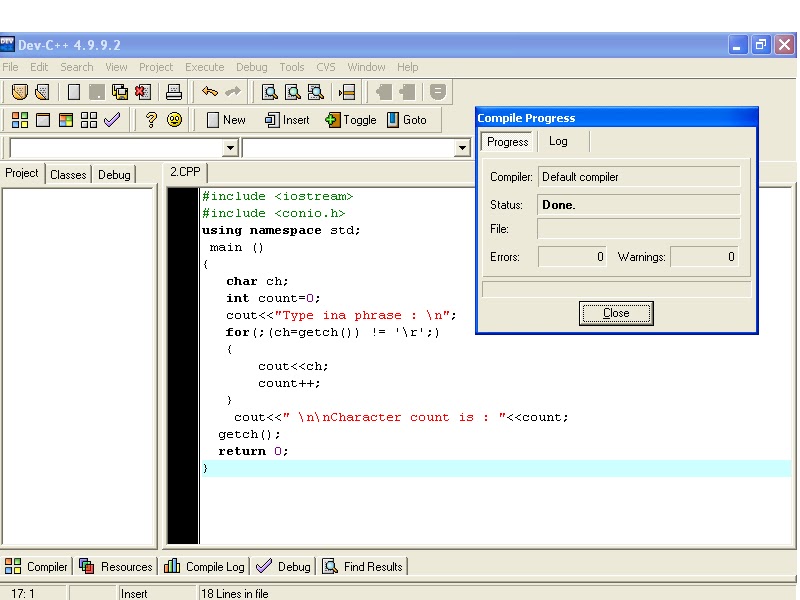
Task: Open the Compiler bottom panel tab
Action: point(36,566)
